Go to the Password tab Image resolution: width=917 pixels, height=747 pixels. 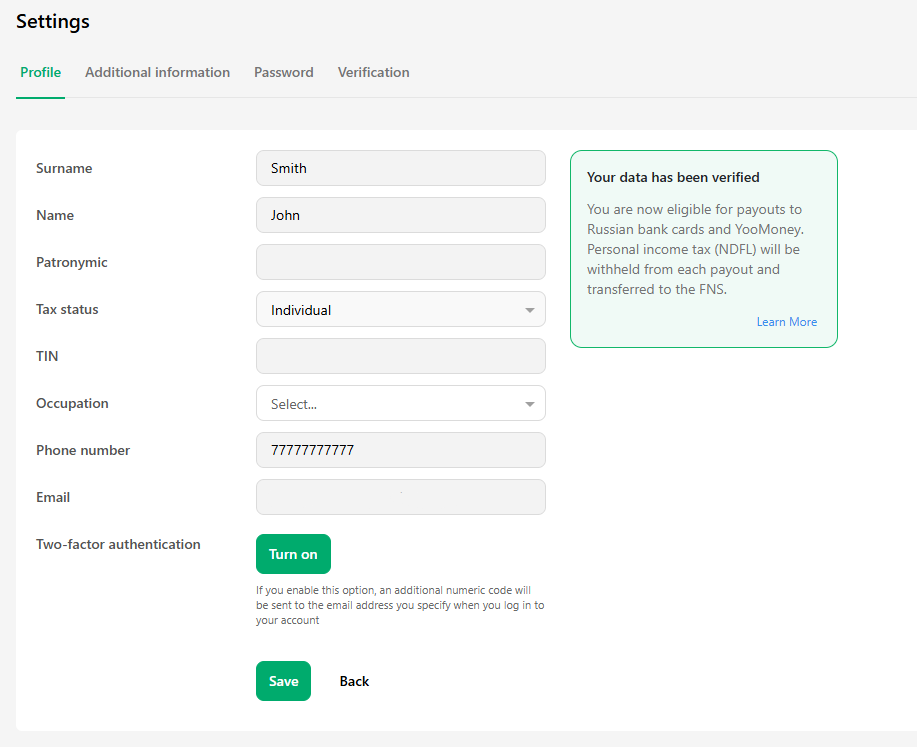click(x=284, y=73)
